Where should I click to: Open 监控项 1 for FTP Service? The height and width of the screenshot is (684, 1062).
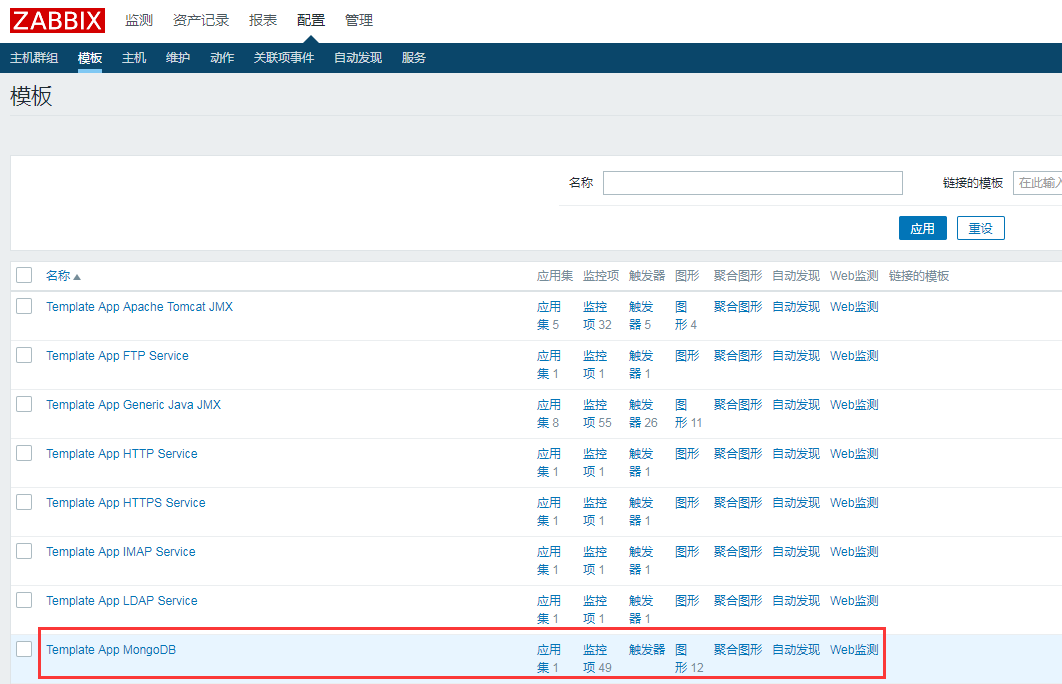coord(595,364)
